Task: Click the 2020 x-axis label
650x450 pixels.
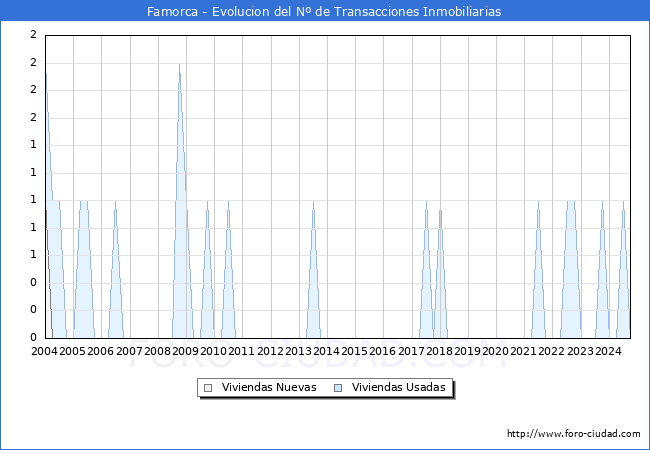Action: pyautogui.click(x=495, y=351)
